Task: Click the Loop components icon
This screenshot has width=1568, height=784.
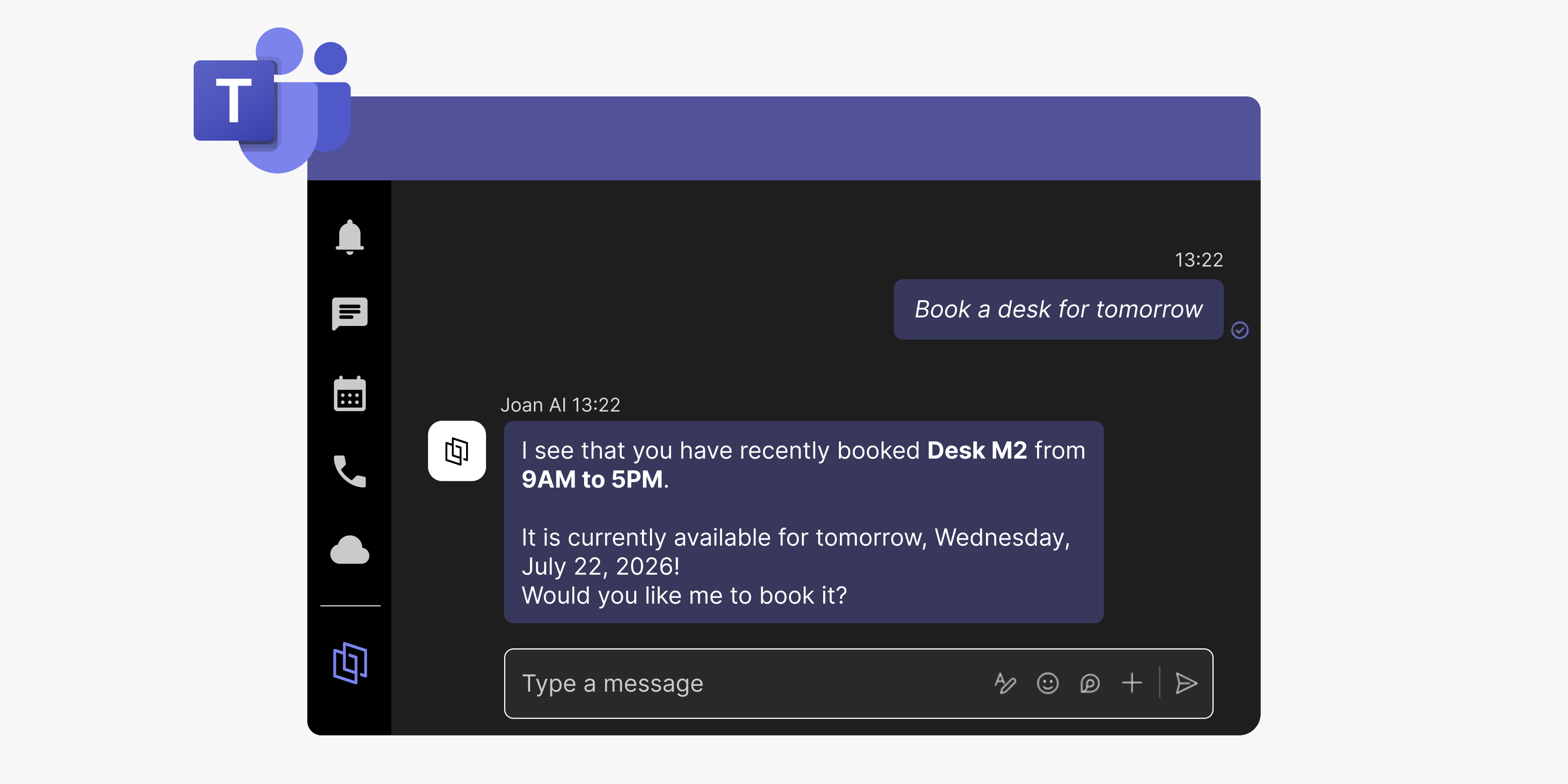Action: coord(1090,684)
